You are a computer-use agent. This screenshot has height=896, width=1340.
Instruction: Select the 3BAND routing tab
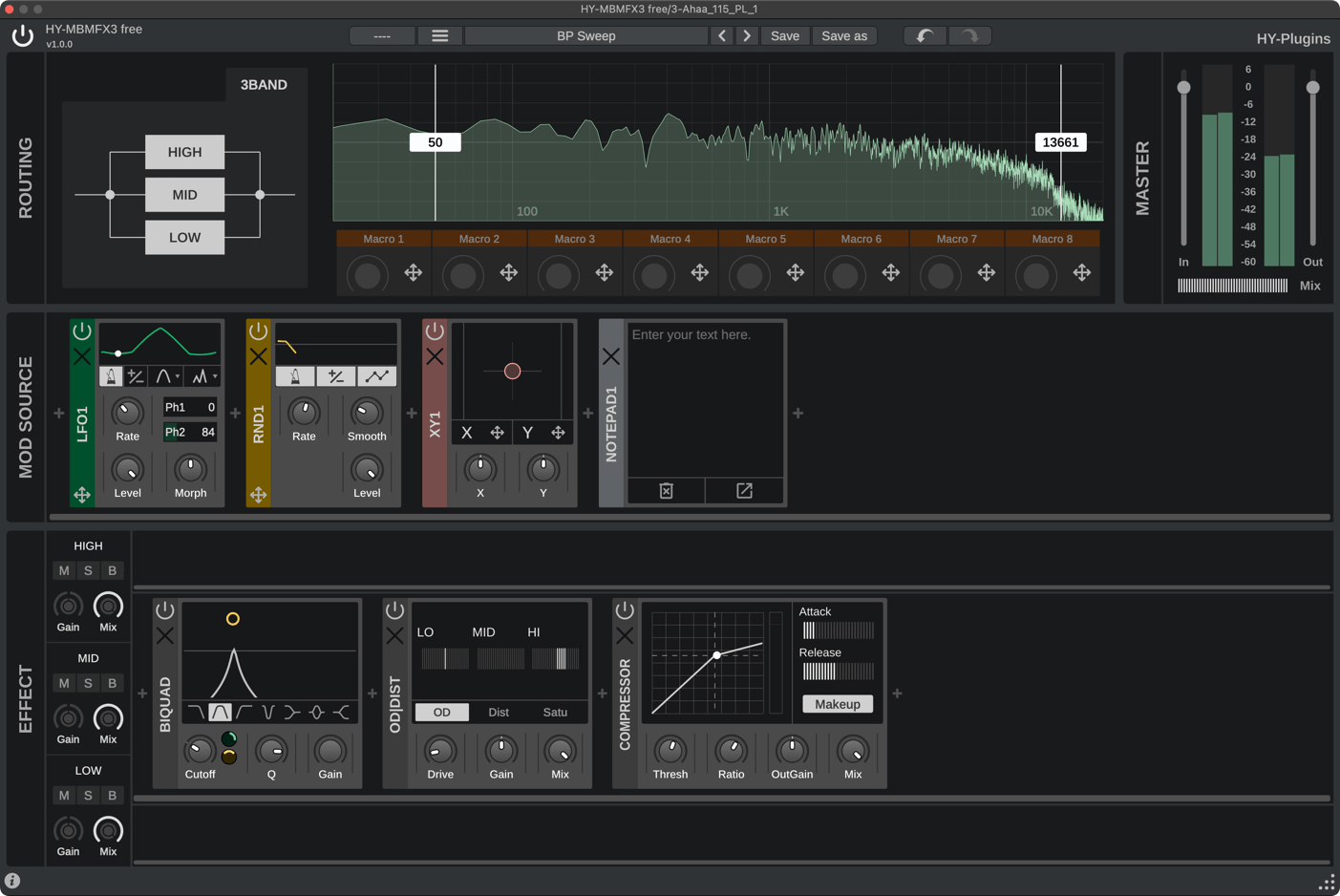[264, 85]
